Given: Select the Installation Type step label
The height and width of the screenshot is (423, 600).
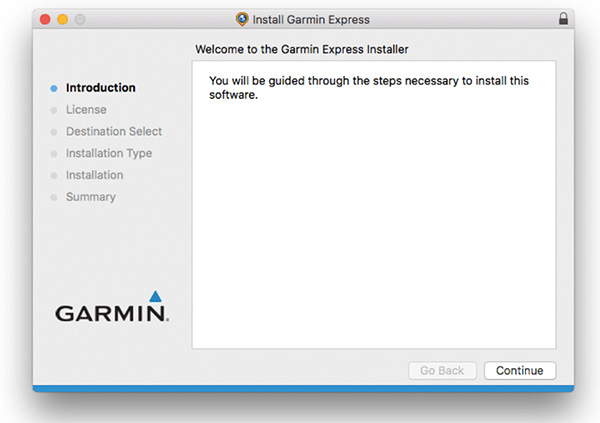Looking at the screenshot, I should coord(109,154).
